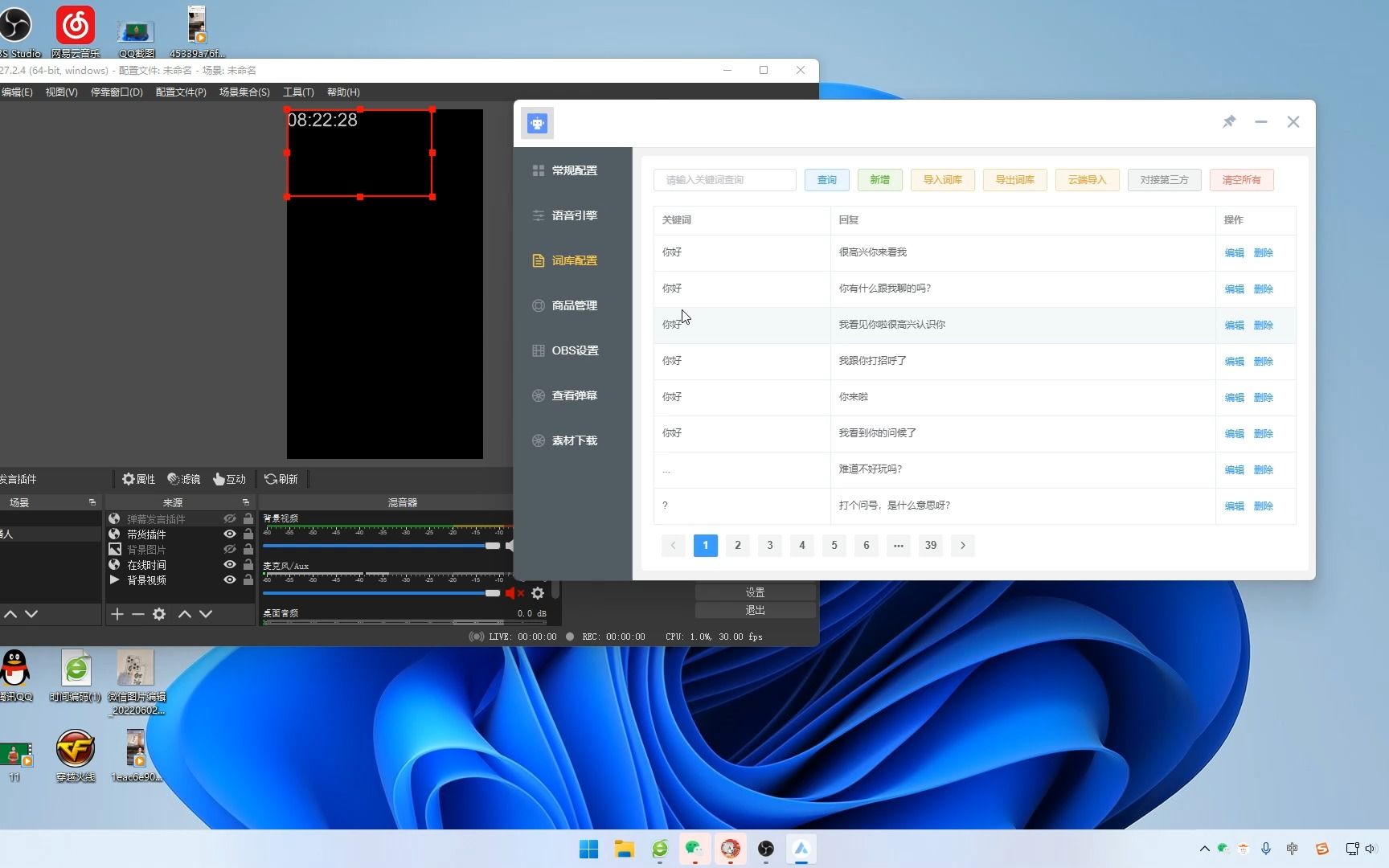Pin the word-library window on top
The height and width of the screenshot is (868, 1389).
pos(1229,121)
